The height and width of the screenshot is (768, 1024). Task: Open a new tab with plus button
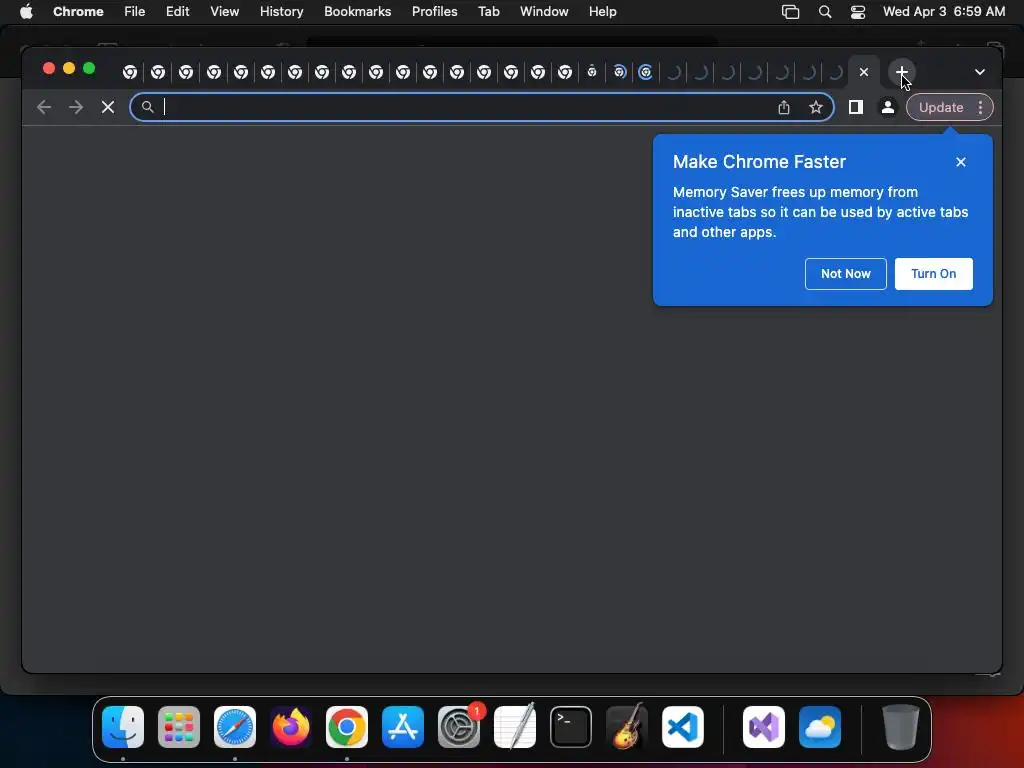tap(901, 72)
